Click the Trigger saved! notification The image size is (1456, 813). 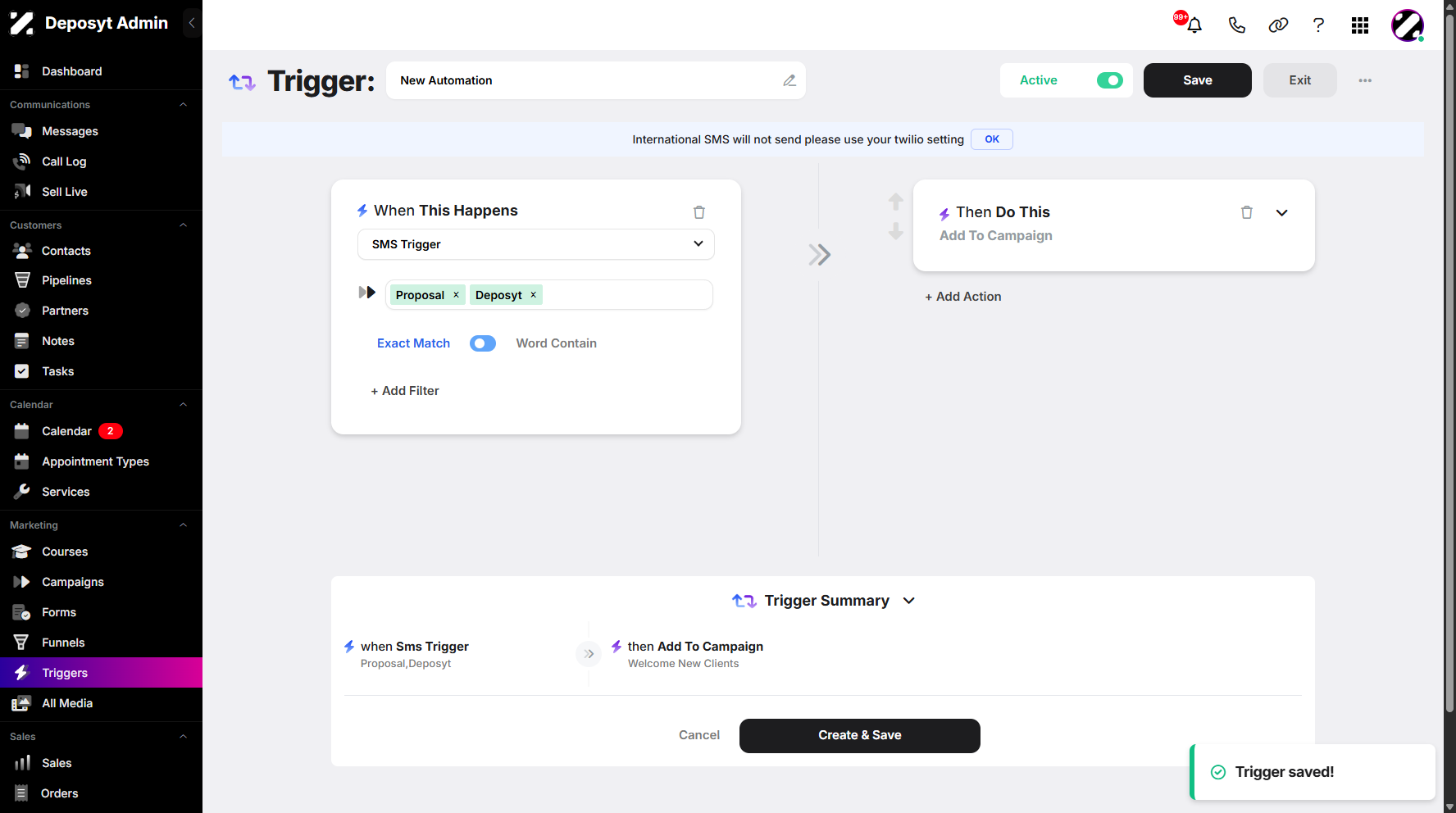click(1312, 772)
